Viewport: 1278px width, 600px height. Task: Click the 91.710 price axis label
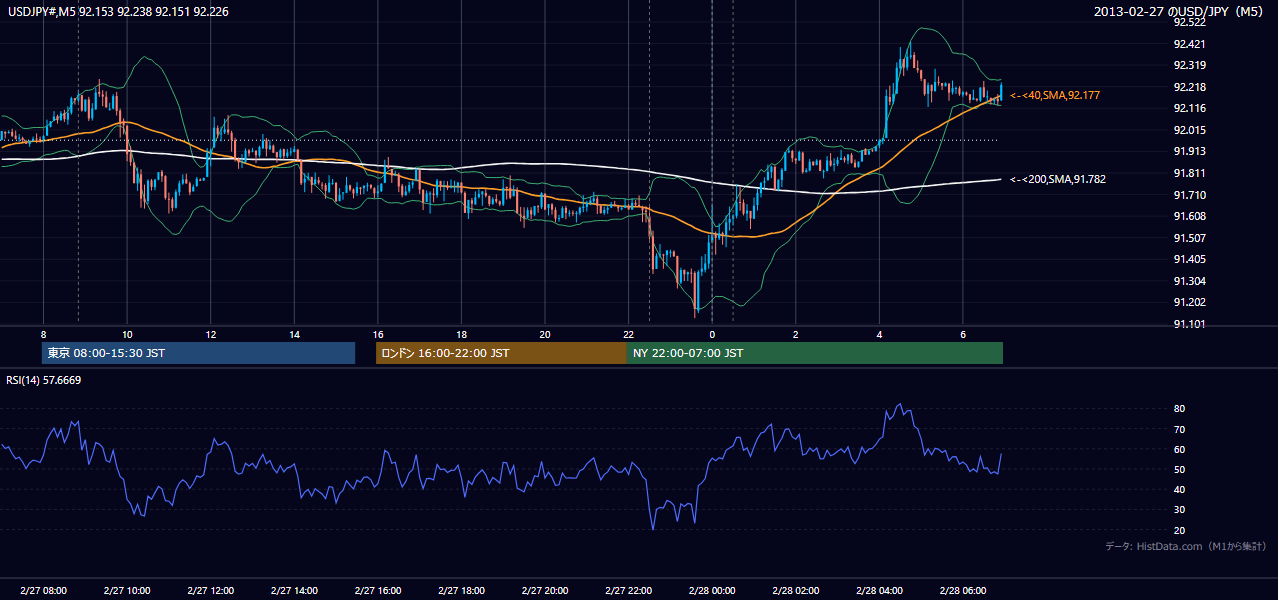point(1190,195)
